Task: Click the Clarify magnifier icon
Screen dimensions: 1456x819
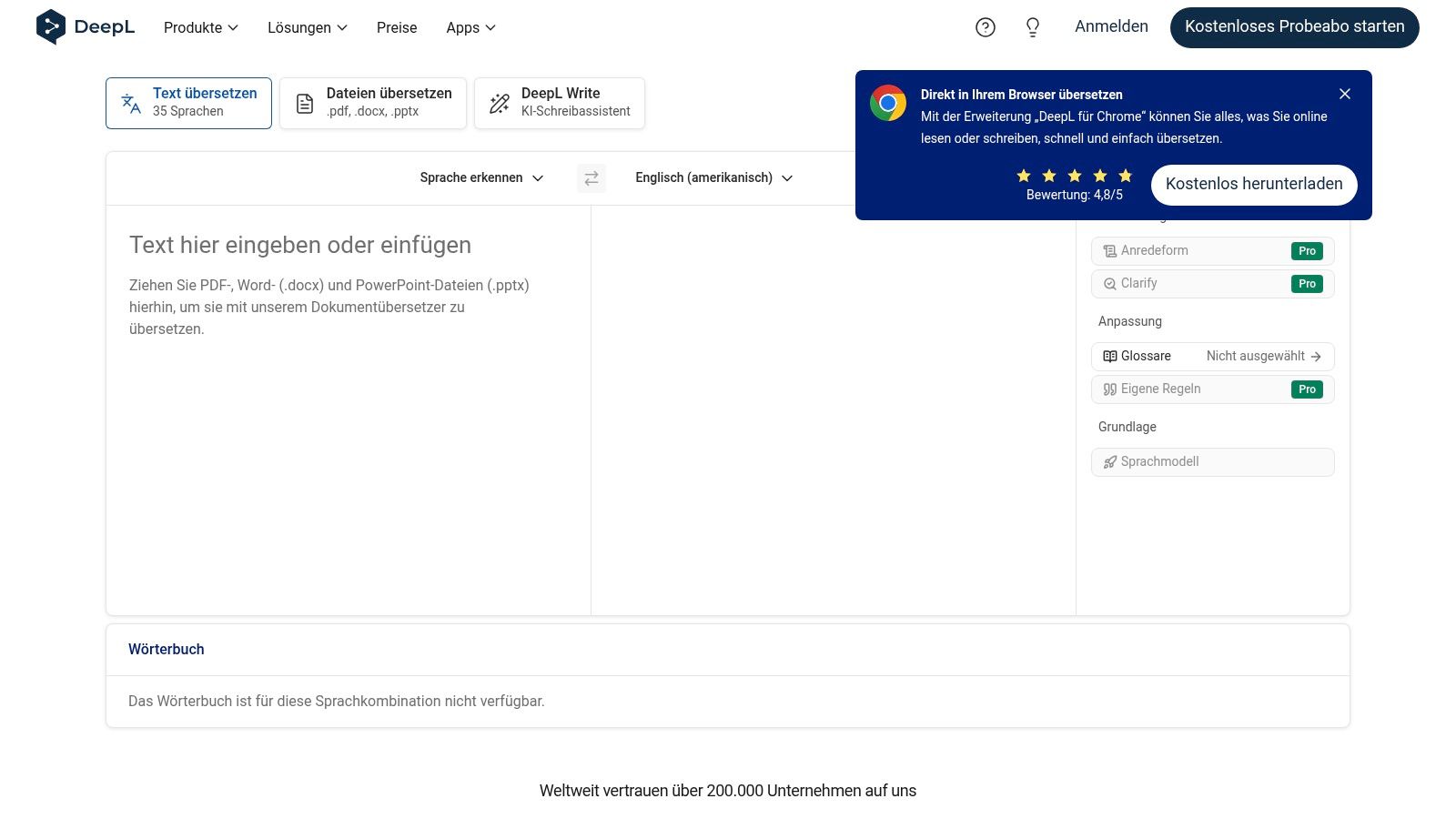Action: pyautogui.click(x=1110, y=284)
